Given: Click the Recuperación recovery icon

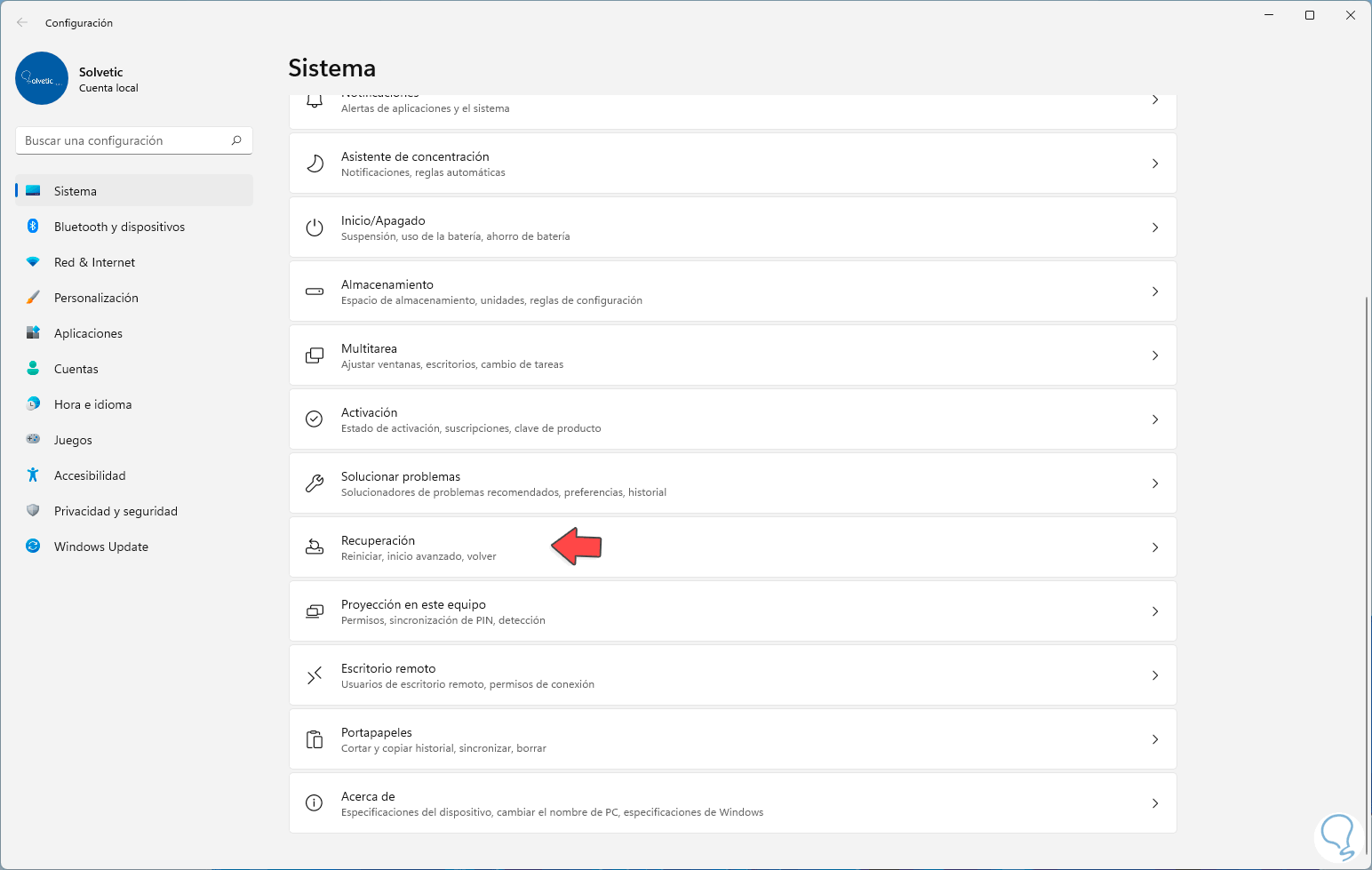Looking at the screenshot, I should point(315,547).
